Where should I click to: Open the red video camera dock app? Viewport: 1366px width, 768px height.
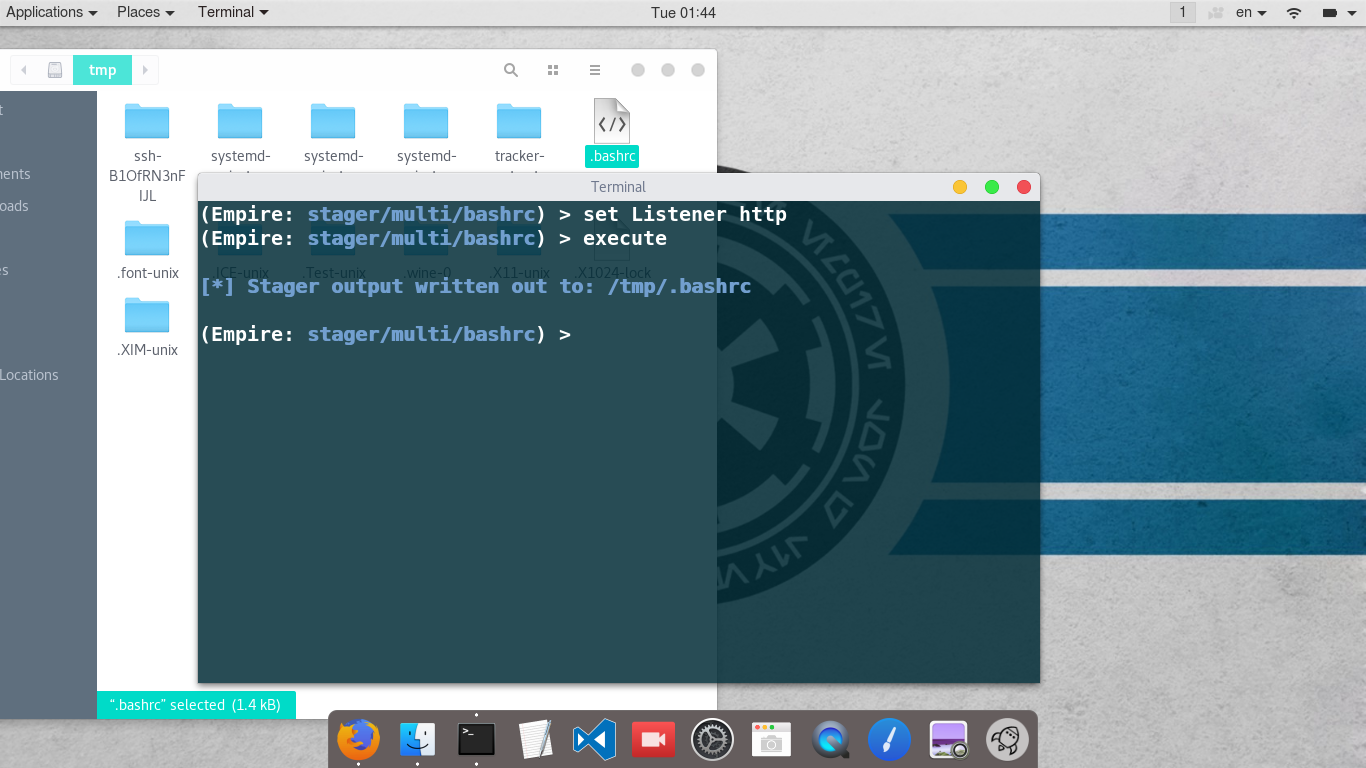pos(653,740)
